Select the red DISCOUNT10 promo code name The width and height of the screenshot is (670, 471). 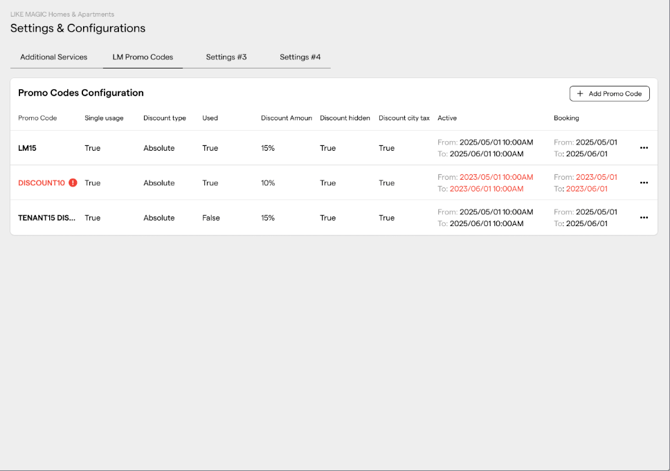tap(41, 183)
